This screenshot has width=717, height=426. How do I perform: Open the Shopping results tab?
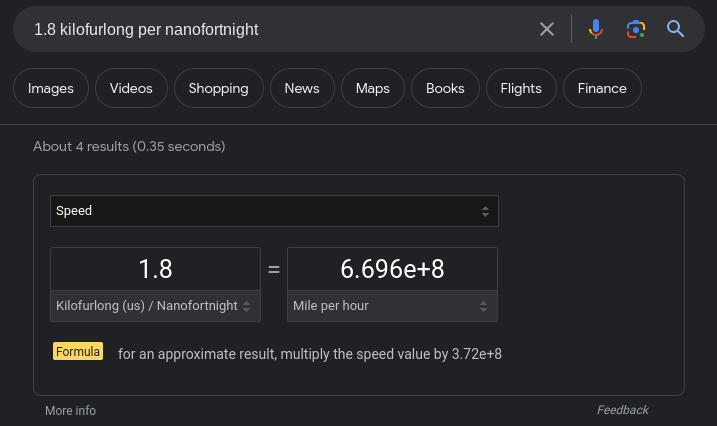pyautogui.click(x=219, y=88)
